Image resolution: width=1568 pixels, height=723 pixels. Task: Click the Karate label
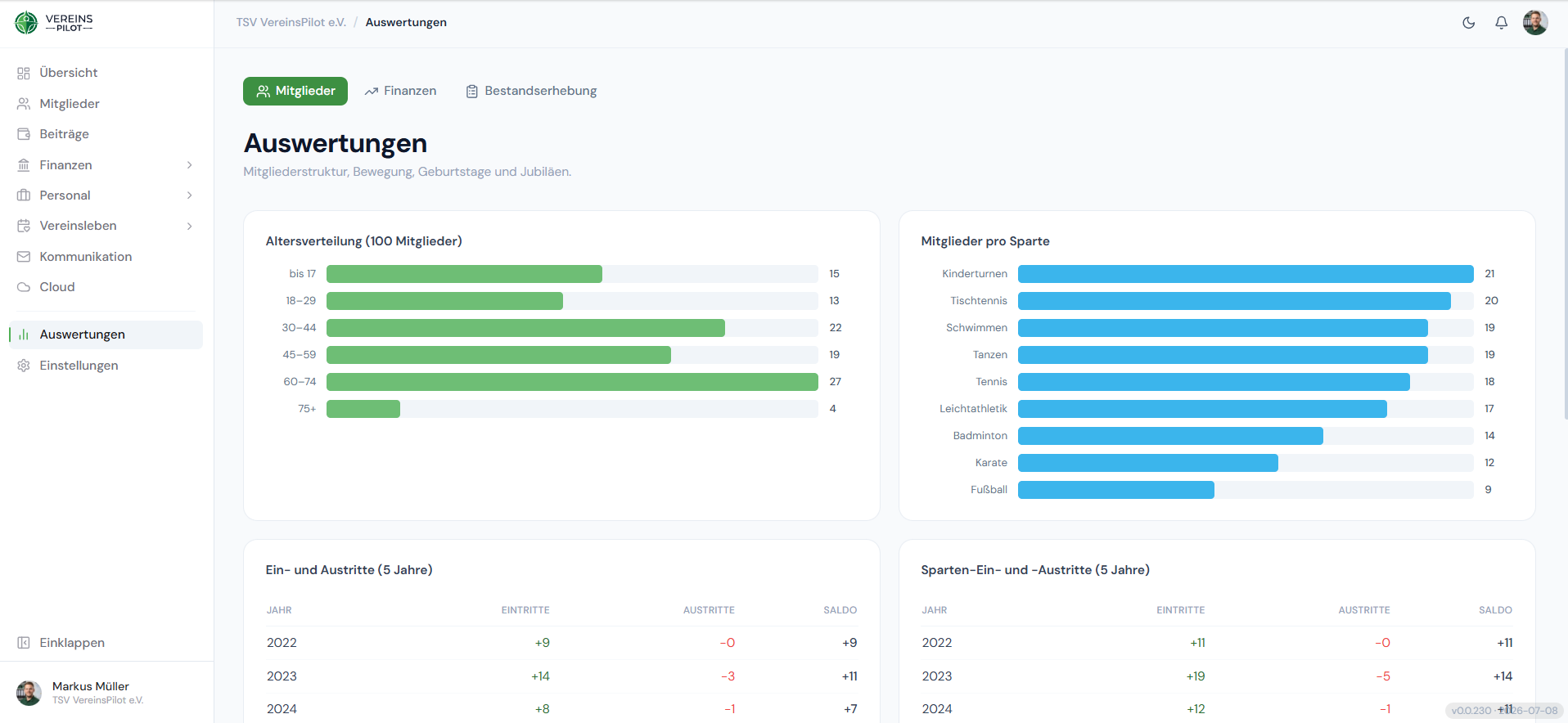991,463
